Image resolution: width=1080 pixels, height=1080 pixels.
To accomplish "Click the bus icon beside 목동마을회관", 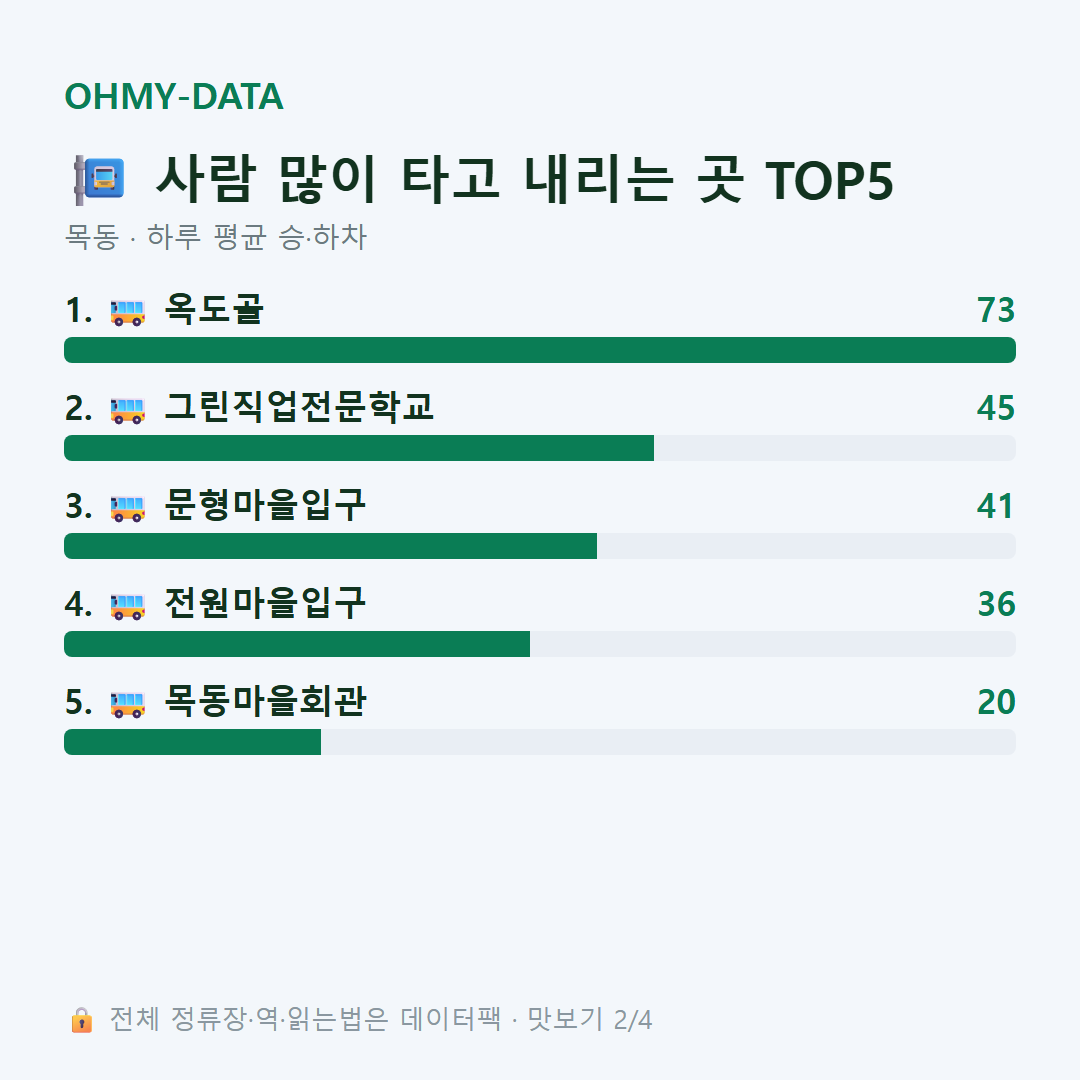I will click(127, 704).
